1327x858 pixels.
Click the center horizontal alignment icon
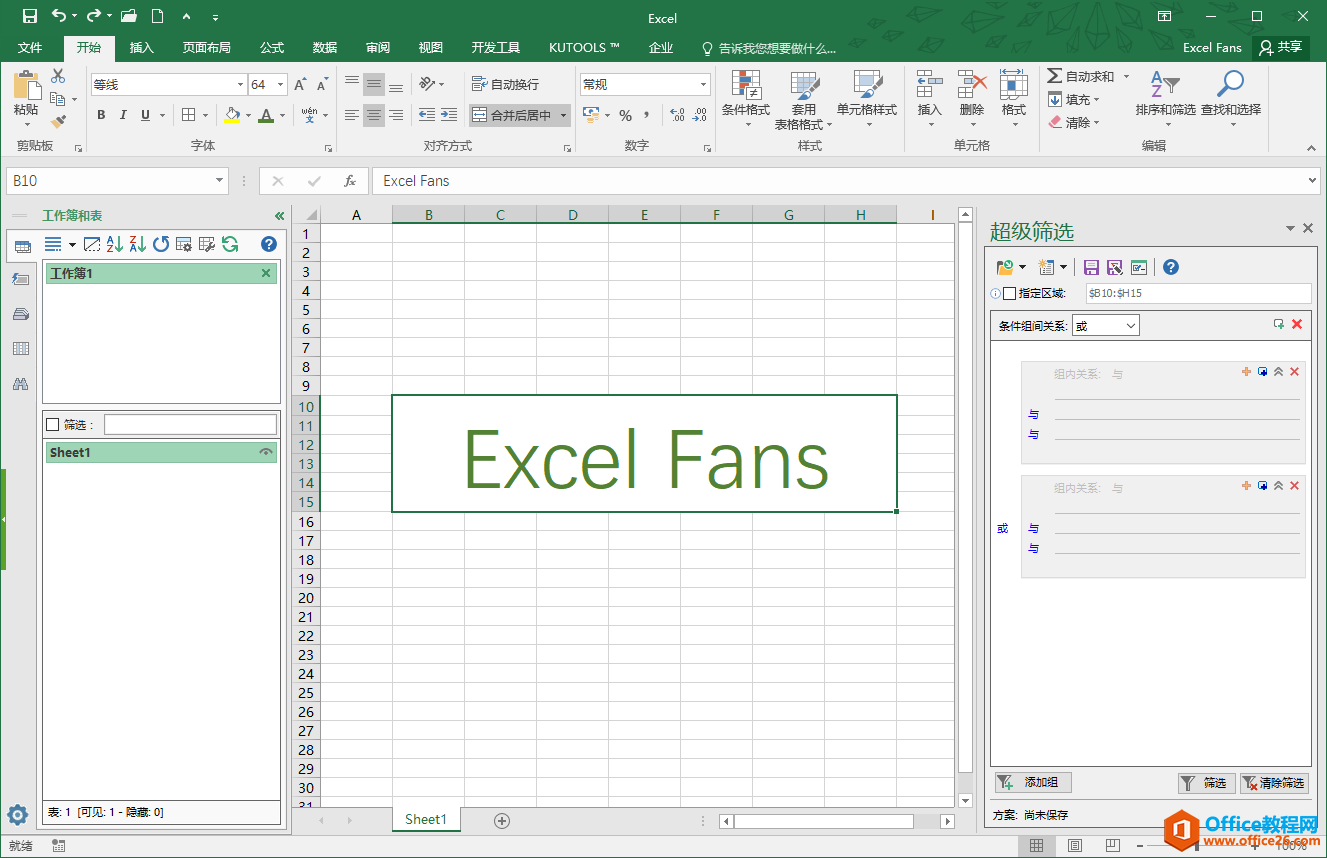point(374,115)
